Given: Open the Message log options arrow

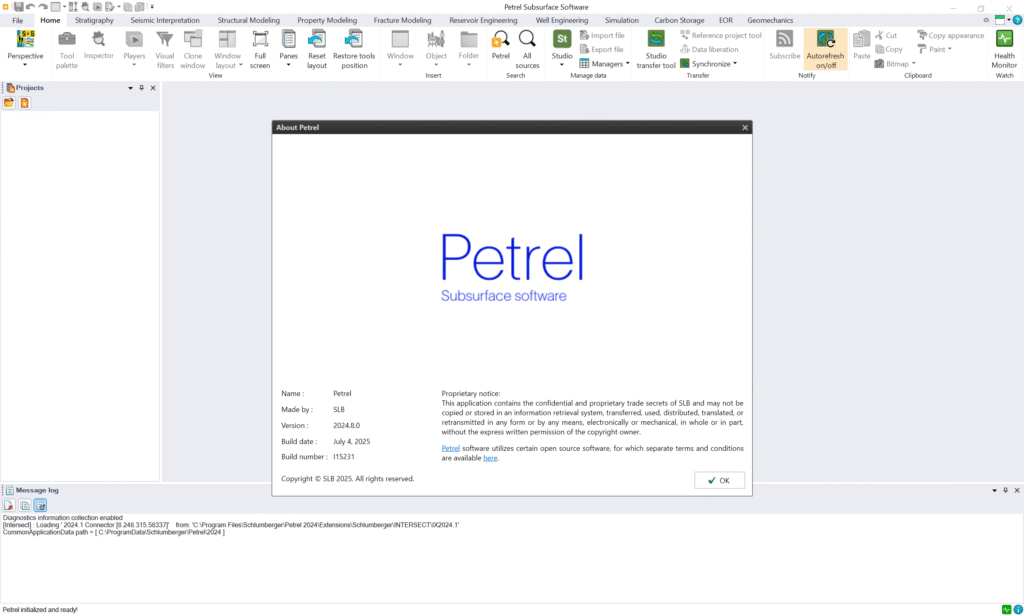Looking at the screenshot, I should pos(994,490).
